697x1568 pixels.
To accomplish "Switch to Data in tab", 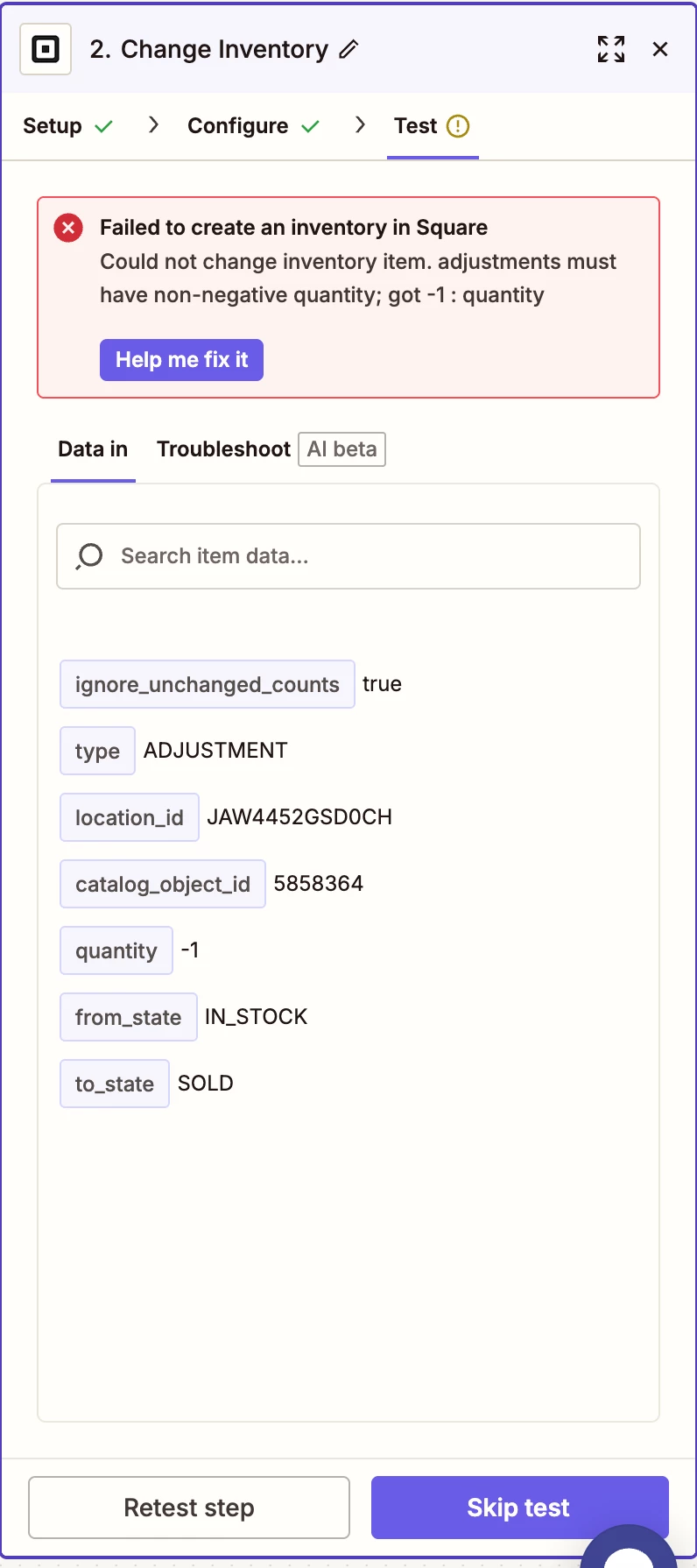I will 93,449.
